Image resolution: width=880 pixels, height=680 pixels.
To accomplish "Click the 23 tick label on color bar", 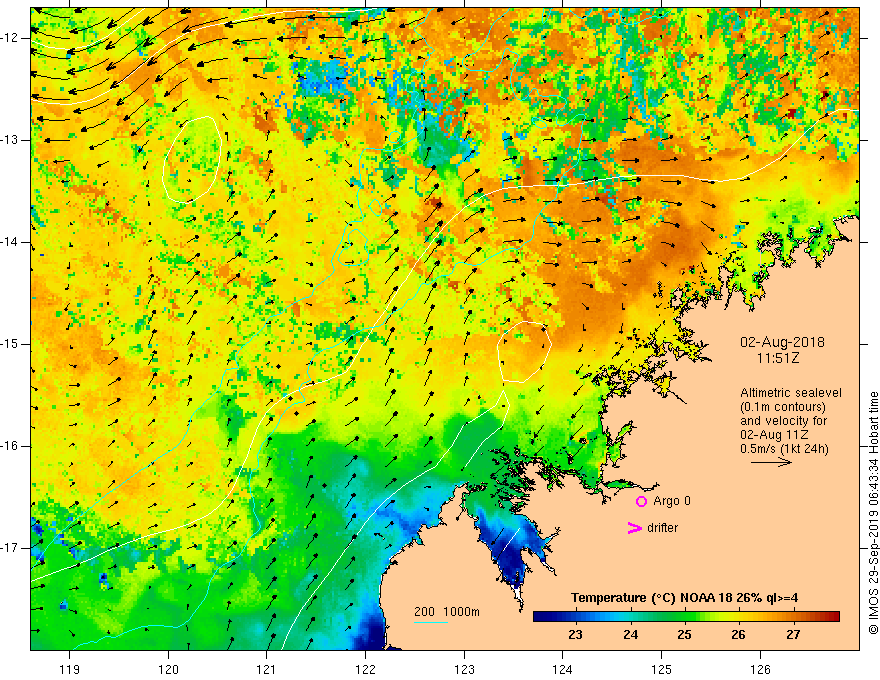I will click(575, 635).
